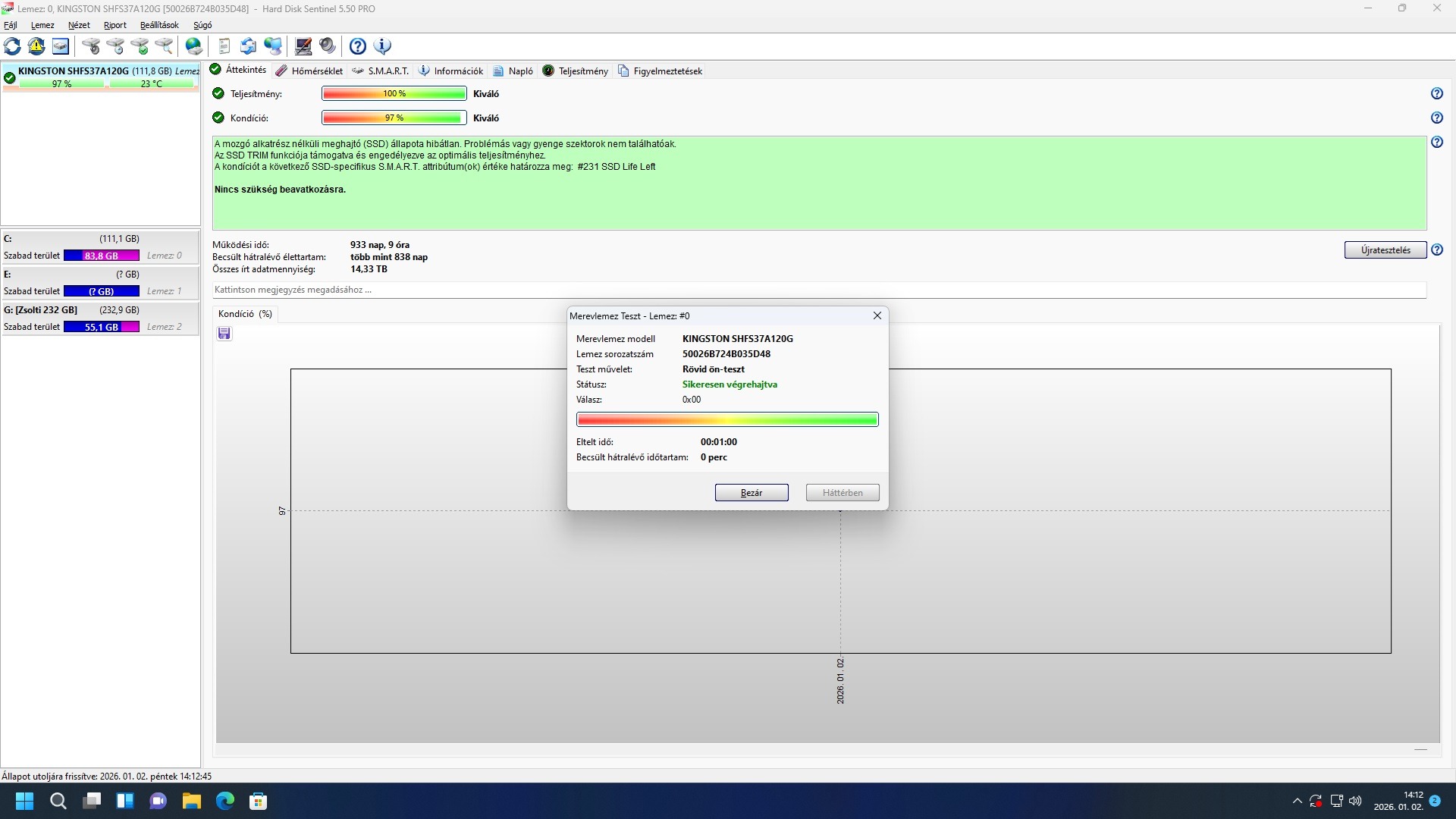Click the info bubble about icon

click(383, 46)
